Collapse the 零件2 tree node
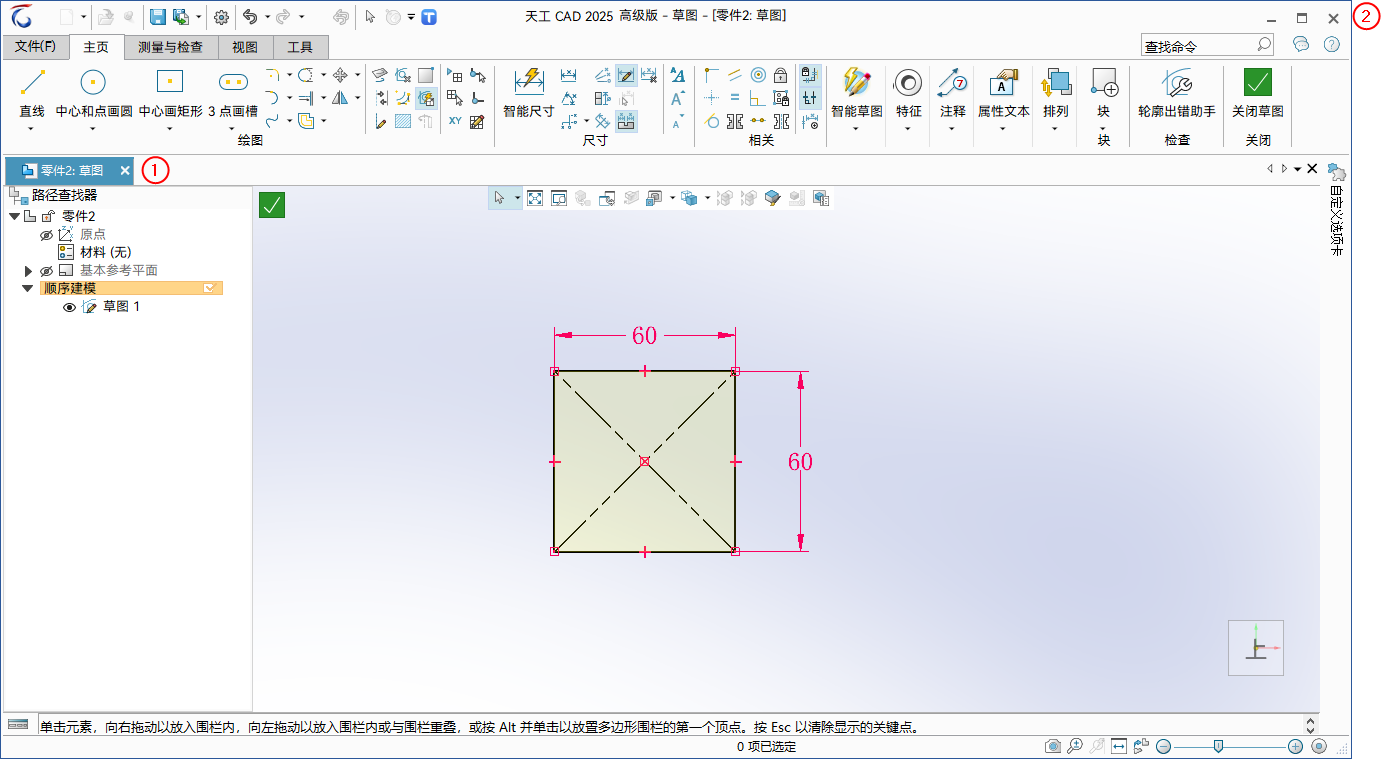 pos(14,216)
